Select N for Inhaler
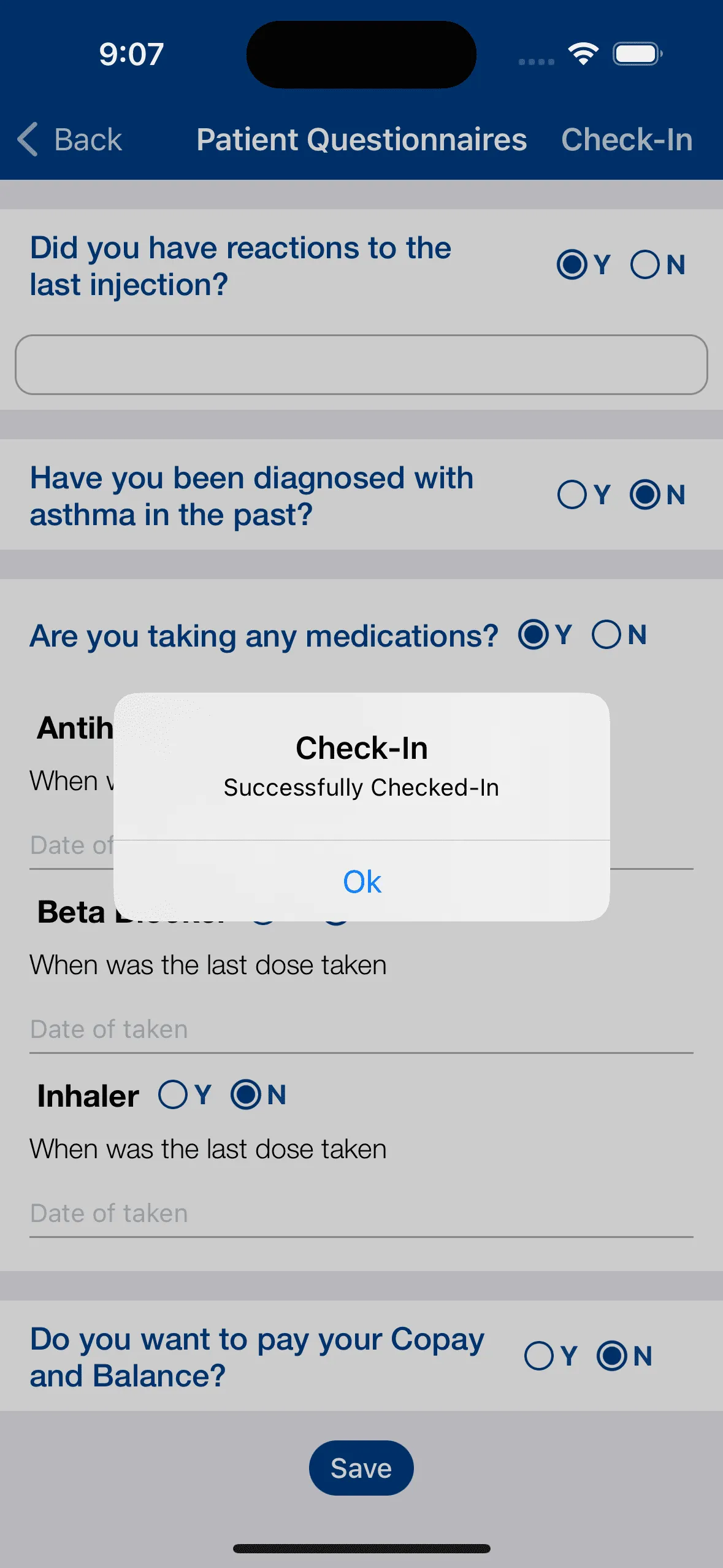Screen dimensions: 723x1568 coord(246,1095)
